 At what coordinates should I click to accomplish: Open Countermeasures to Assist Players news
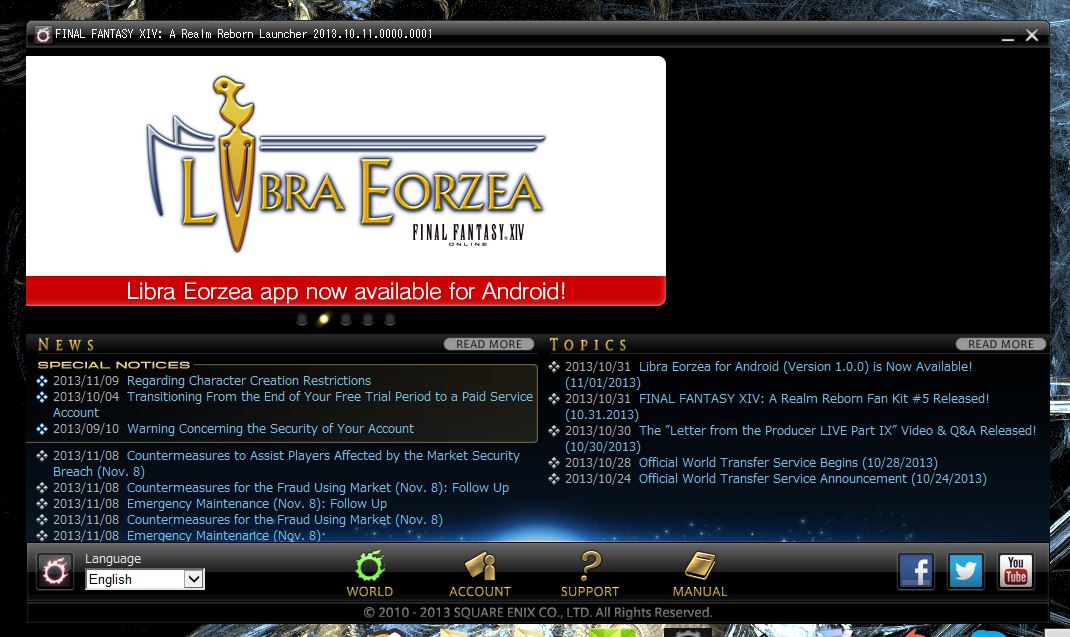pyautogui.click(x=286, y=463)
